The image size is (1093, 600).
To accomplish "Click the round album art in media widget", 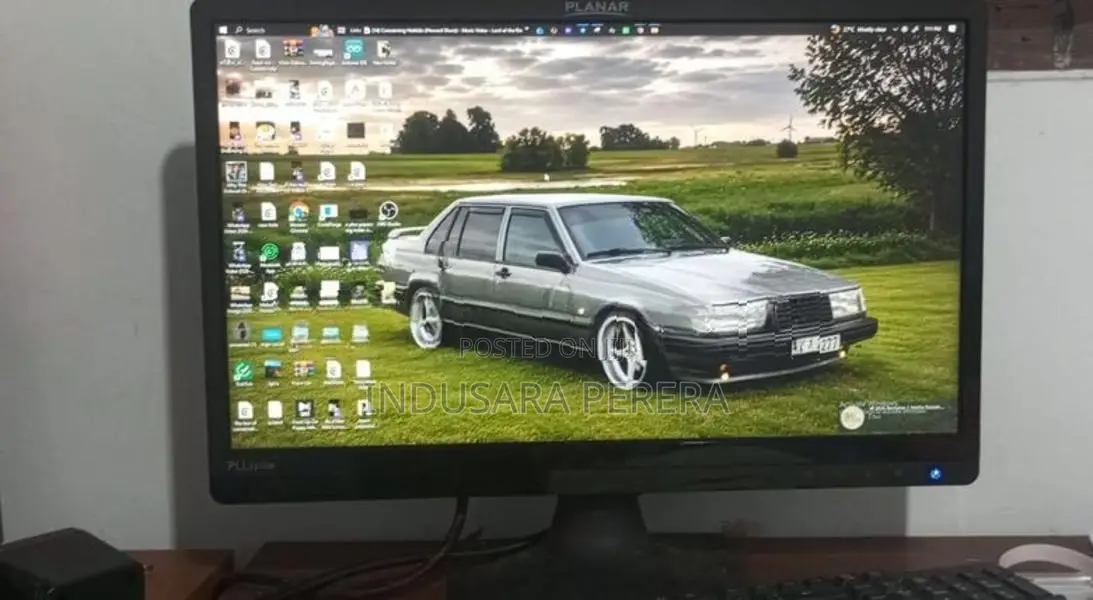I will pyautogui.click(x=852, y=417).
